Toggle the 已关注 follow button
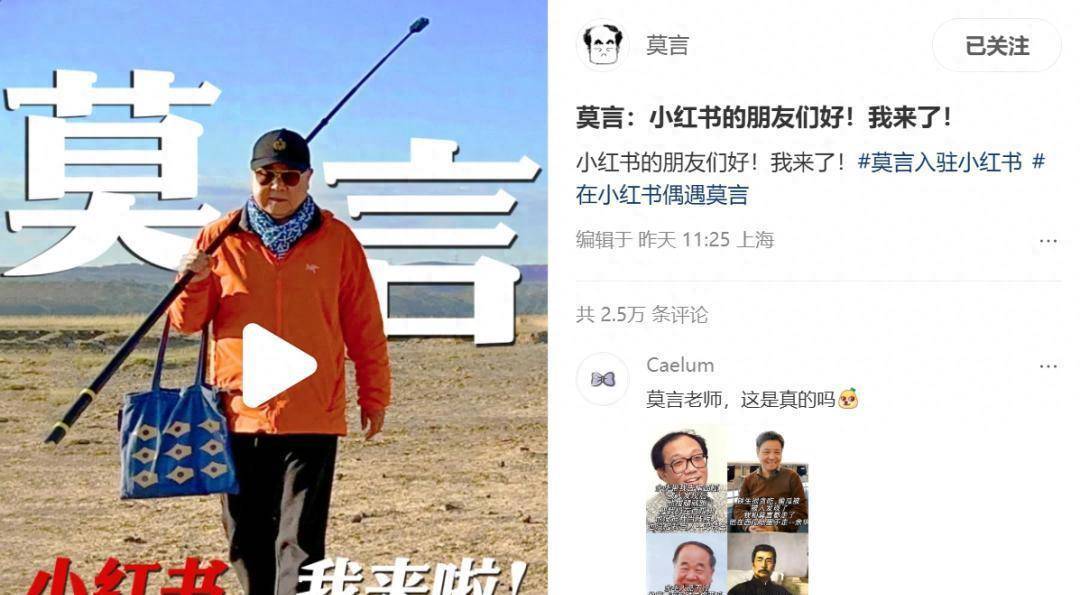Screen dimensions: 1080x595 [997, 45]
